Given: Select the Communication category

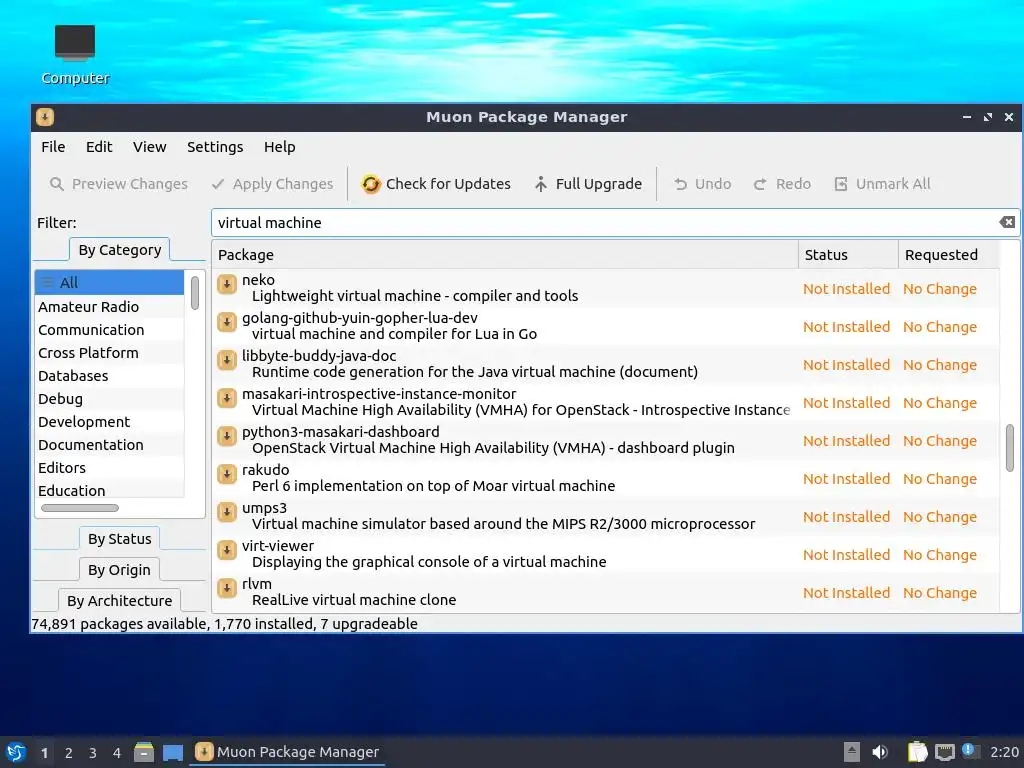Looking at the screenshot, I should (109, 330).
